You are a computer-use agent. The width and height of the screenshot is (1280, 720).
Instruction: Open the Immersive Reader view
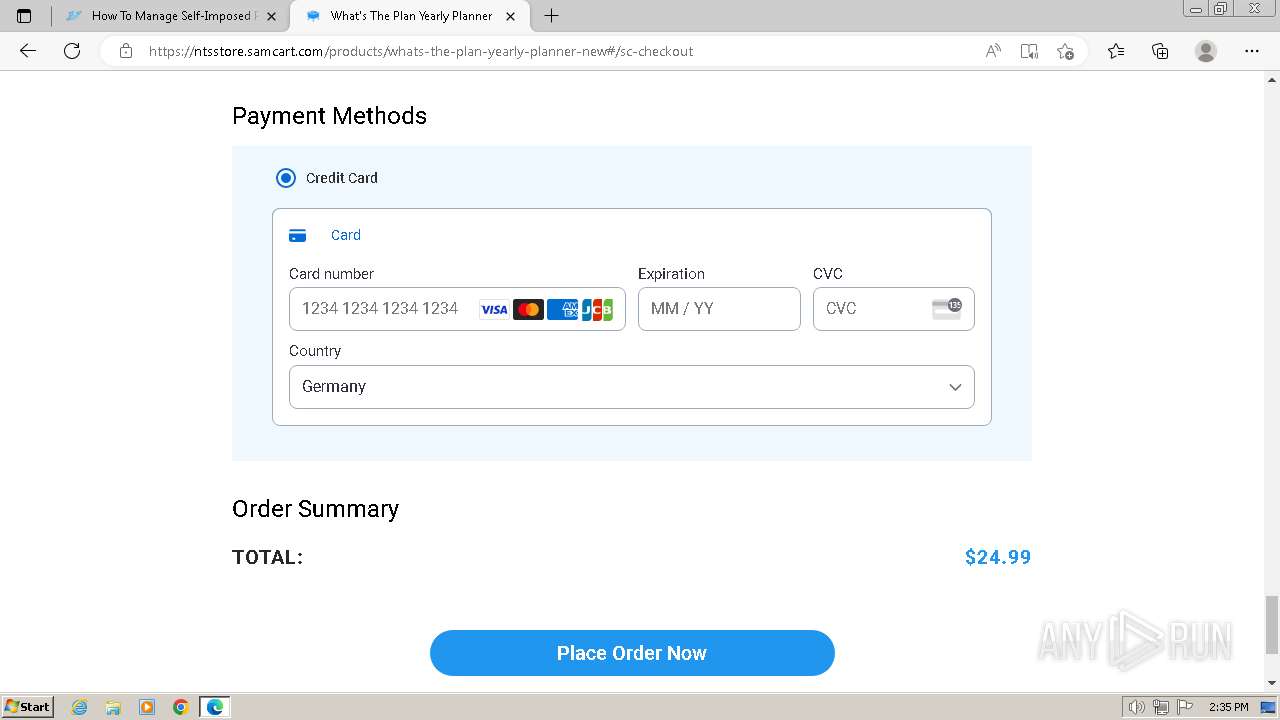[1029, 51]
